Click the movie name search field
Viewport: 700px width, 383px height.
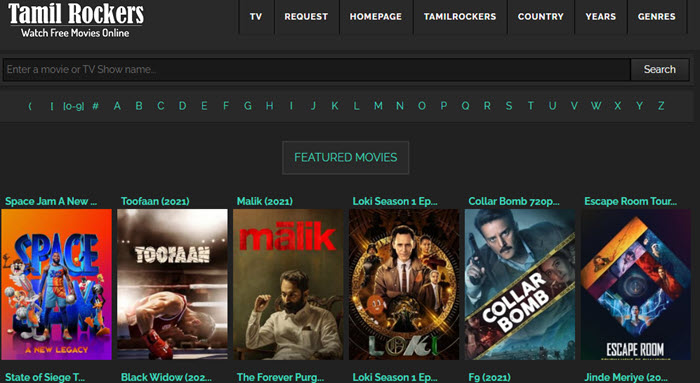(x=317, y=70)
